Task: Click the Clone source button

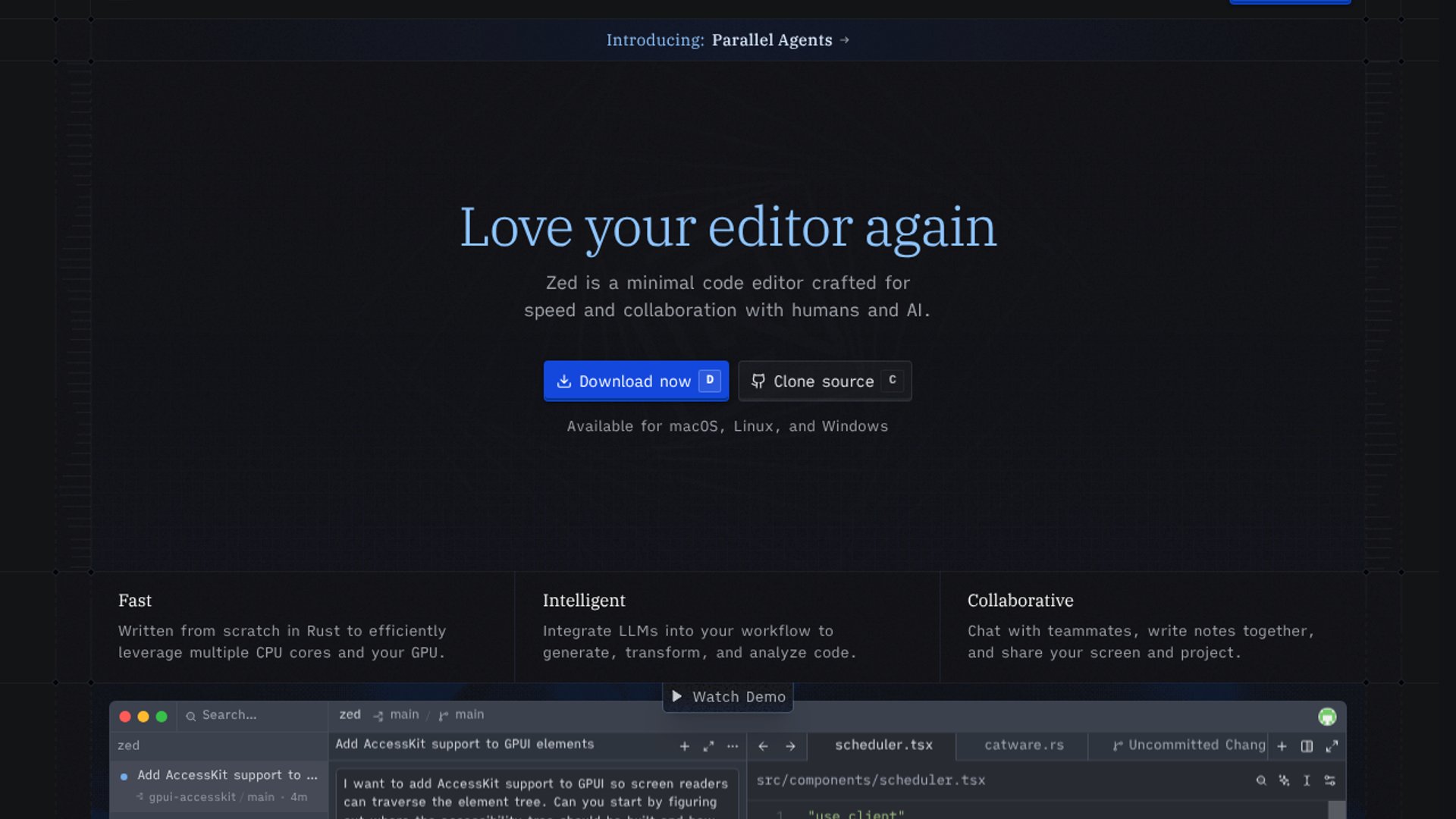Action: click(824, 381)
